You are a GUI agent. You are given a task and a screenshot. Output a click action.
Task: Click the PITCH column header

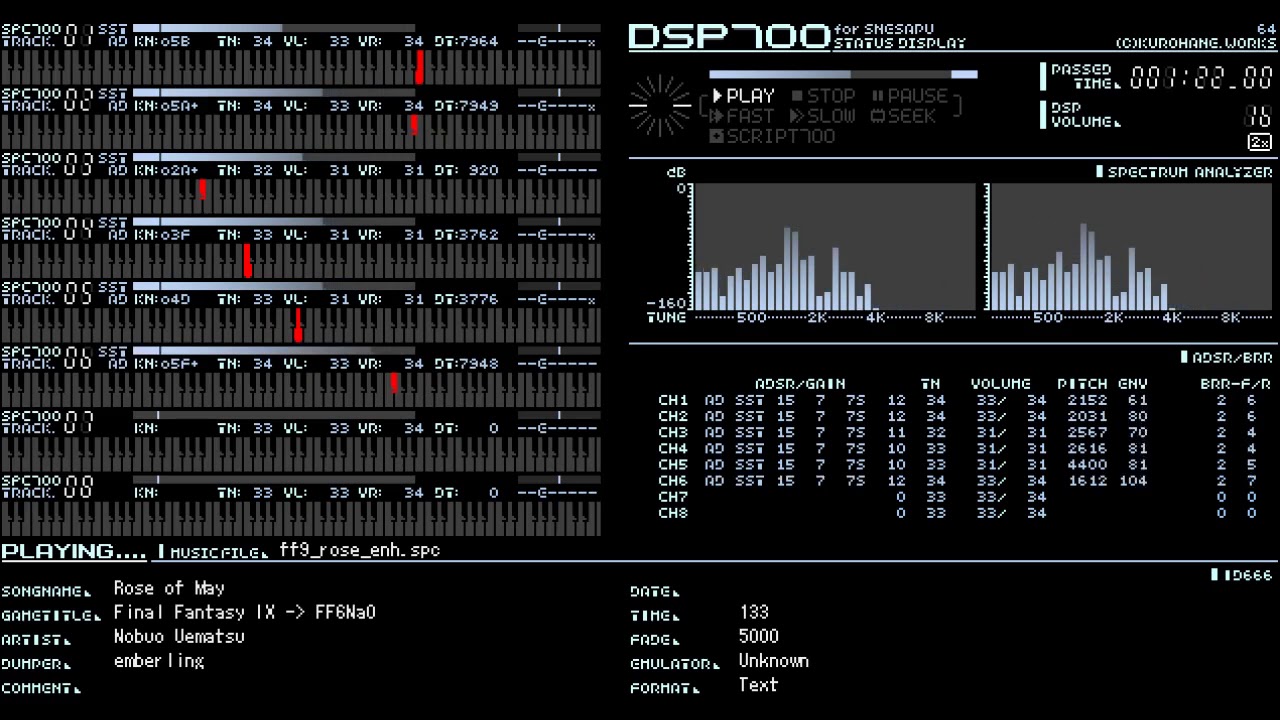tap(1082, 384)
